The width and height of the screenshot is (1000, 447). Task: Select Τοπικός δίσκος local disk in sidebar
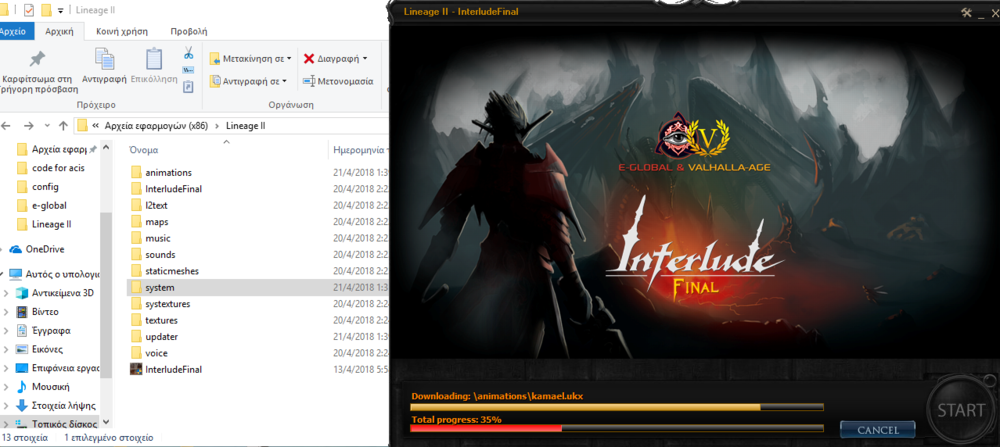[56, 424]
